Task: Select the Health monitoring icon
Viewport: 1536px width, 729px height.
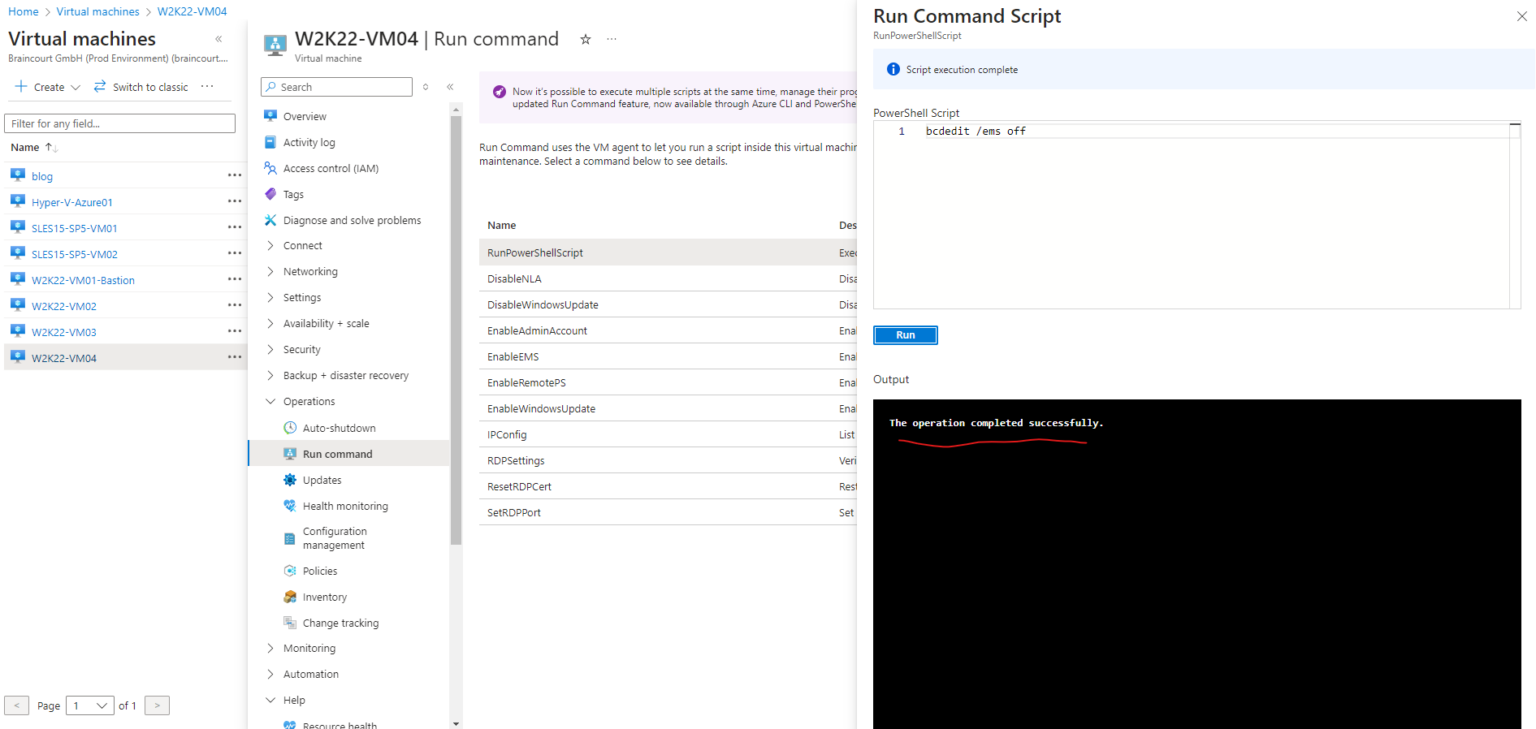Action: click(x=288, y=505)
